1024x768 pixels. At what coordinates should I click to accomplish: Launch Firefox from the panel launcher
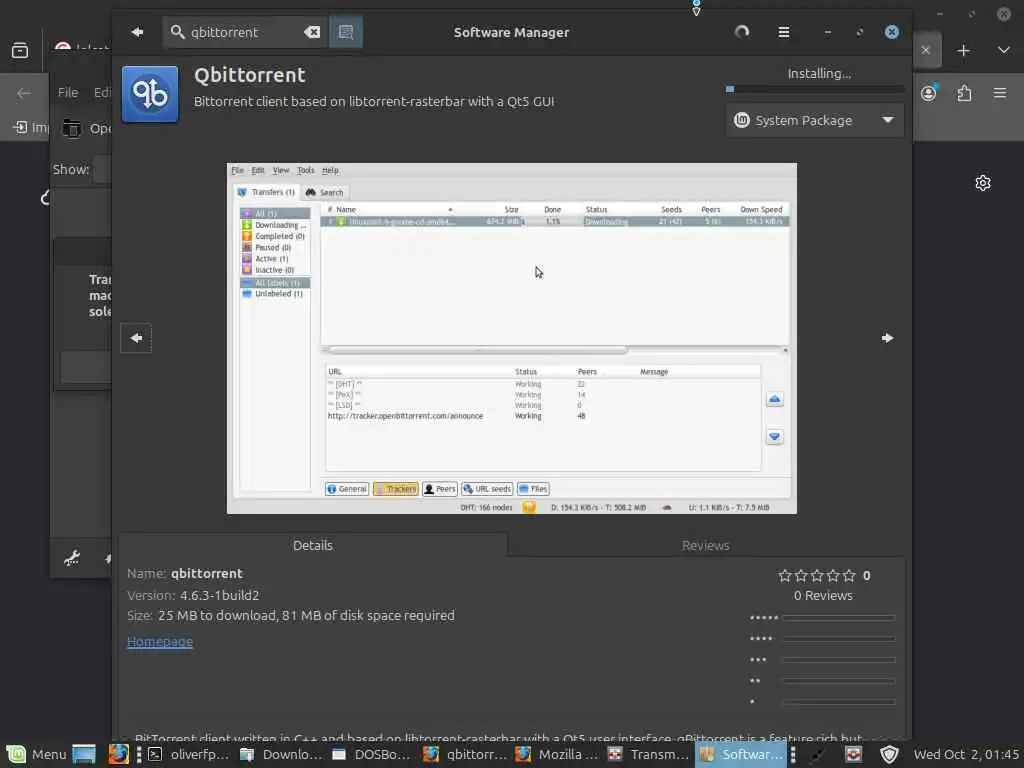pos(118,754)
